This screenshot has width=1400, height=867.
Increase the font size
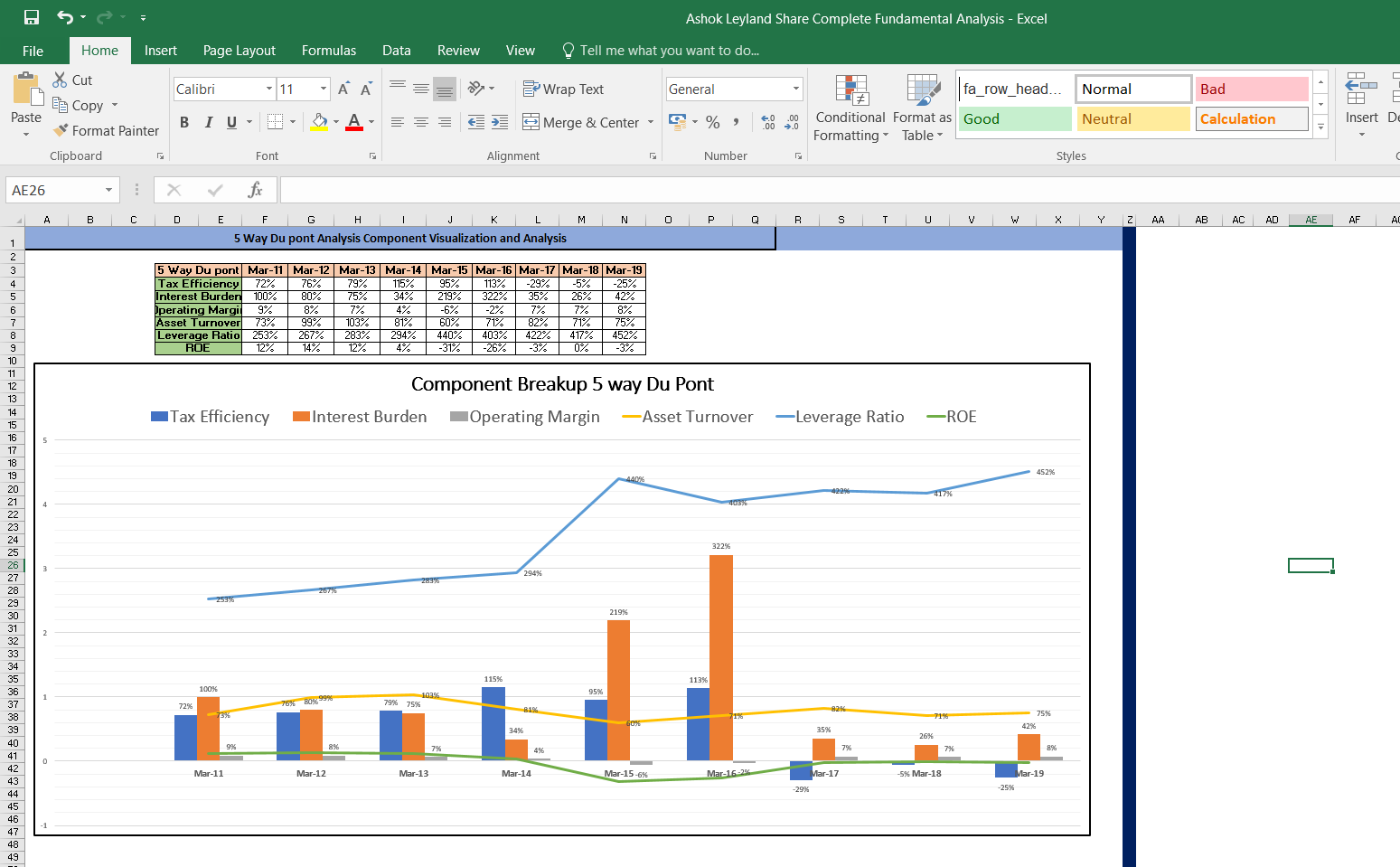click(x=343, y=89)
